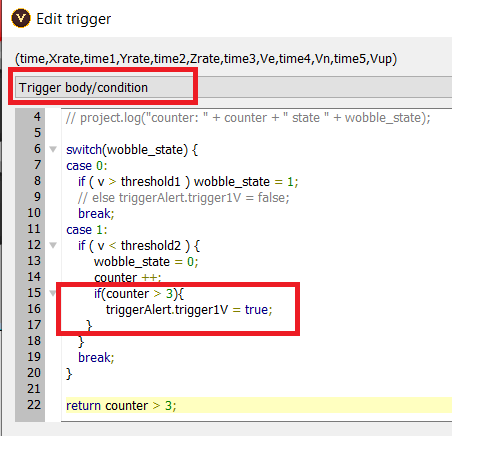
Task: Collapse the if block fold arrow on line 12
Action: coord(53,245)
